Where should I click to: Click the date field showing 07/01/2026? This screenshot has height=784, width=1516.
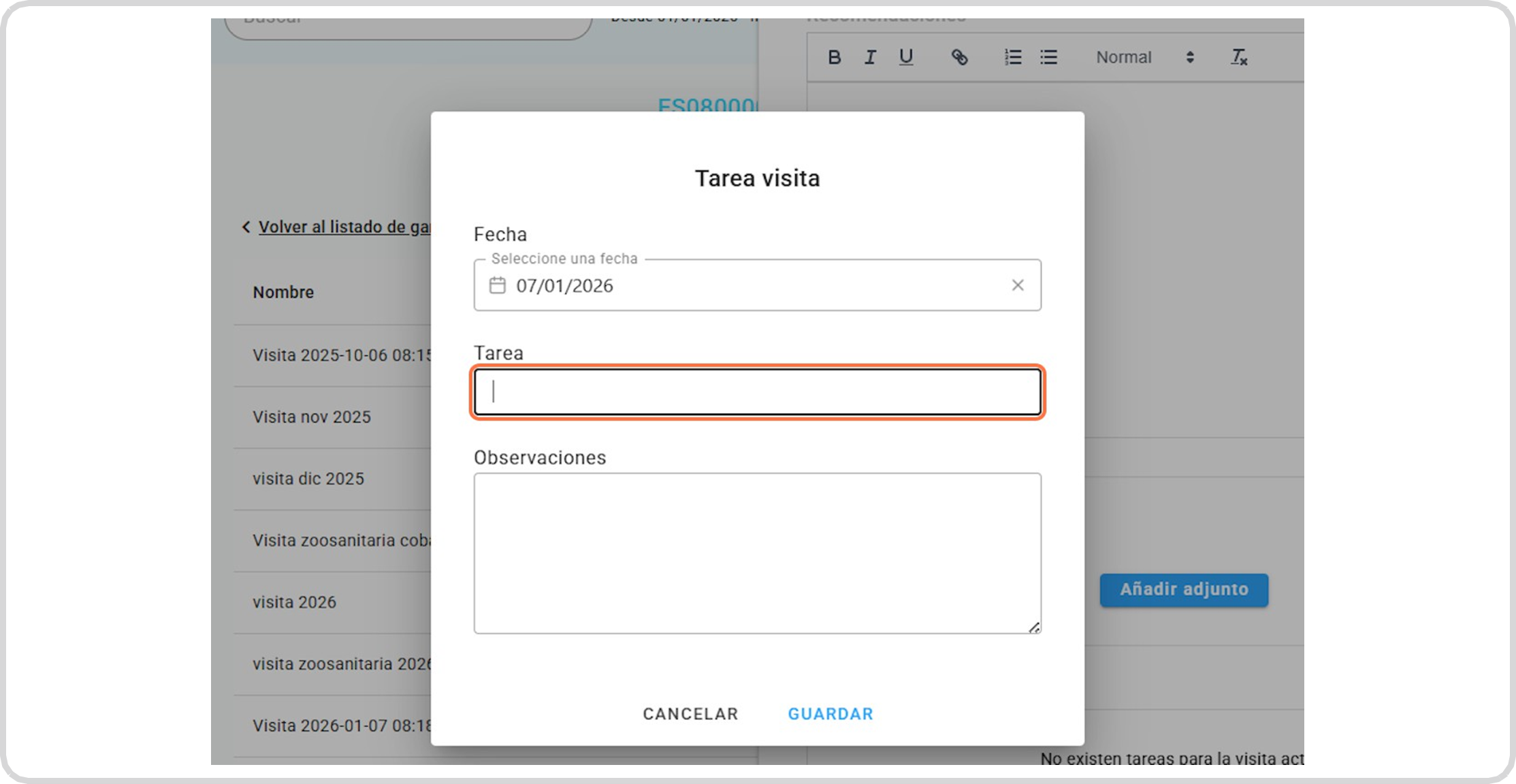pos(749,285)
